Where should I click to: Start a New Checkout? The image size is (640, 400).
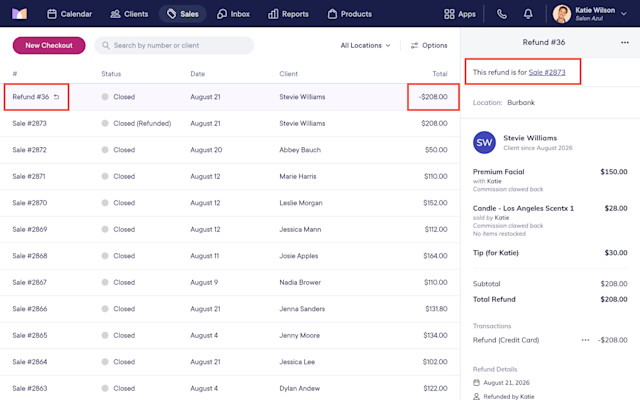tap(49, 45)
